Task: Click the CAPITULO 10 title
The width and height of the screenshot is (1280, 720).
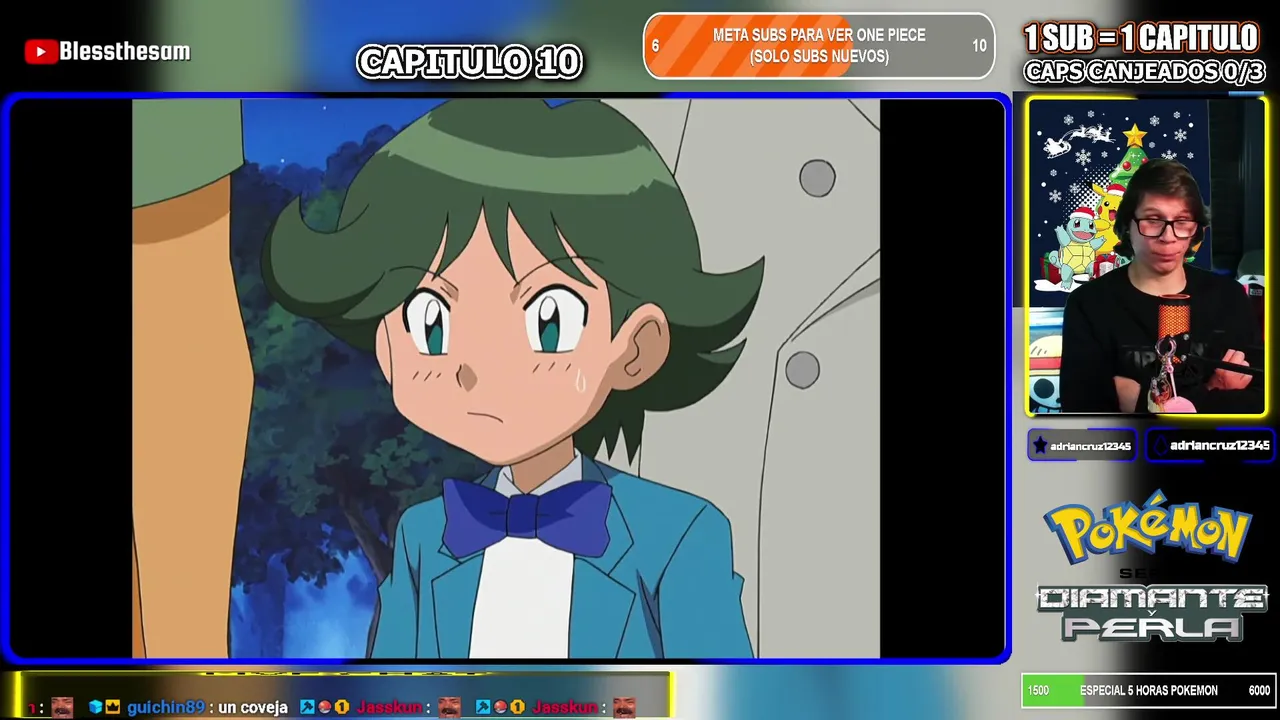Action: click(469, 62)
